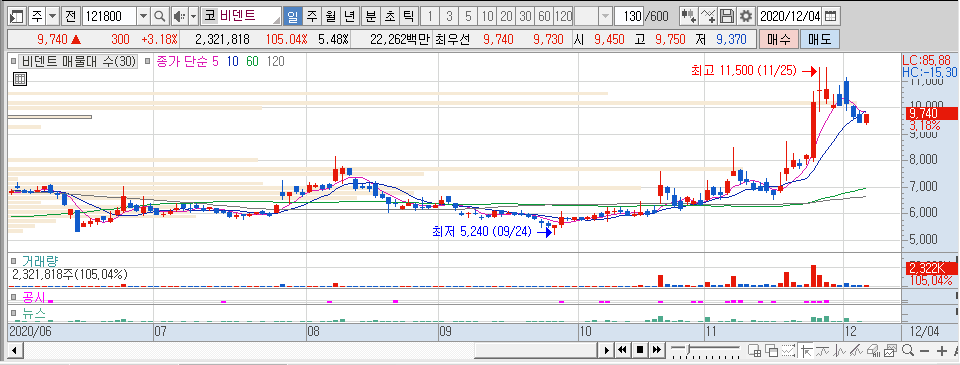This screenshot has width=960, height=365.
Task: Select the 일 daily period tab
Action: click(293, 16)
